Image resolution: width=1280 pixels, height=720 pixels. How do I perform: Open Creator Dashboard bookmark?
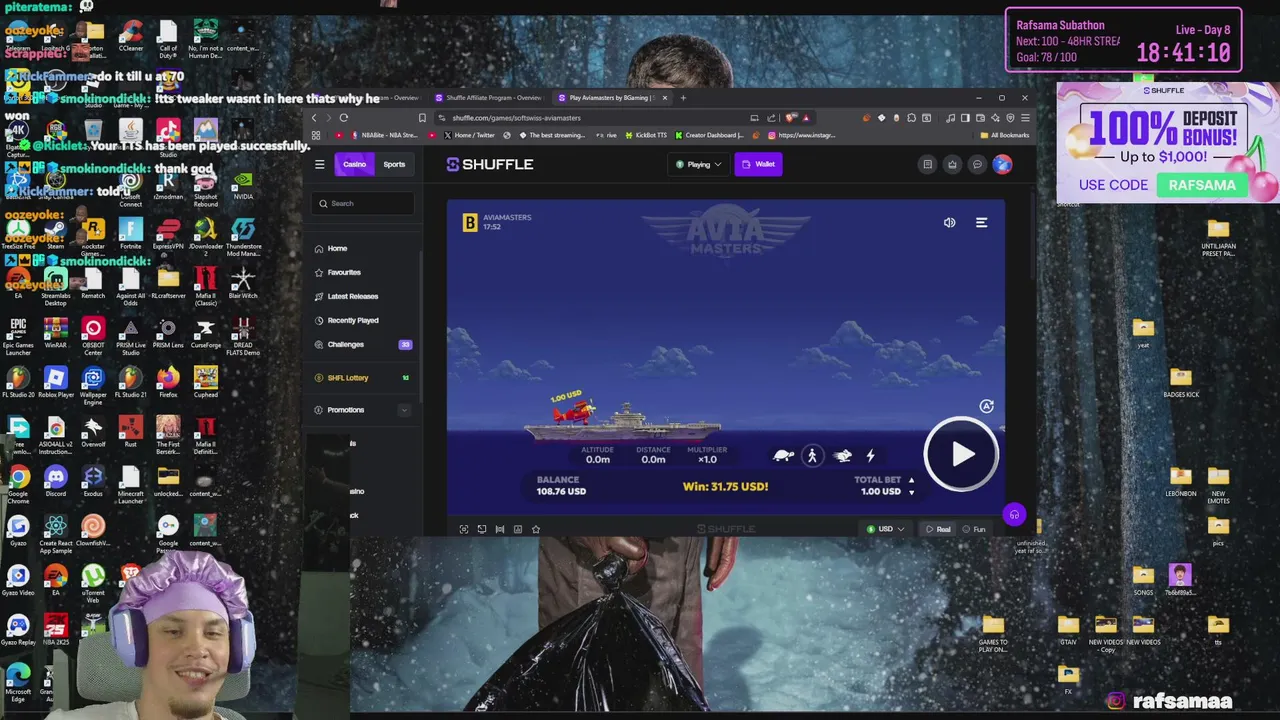pos(709,135)
